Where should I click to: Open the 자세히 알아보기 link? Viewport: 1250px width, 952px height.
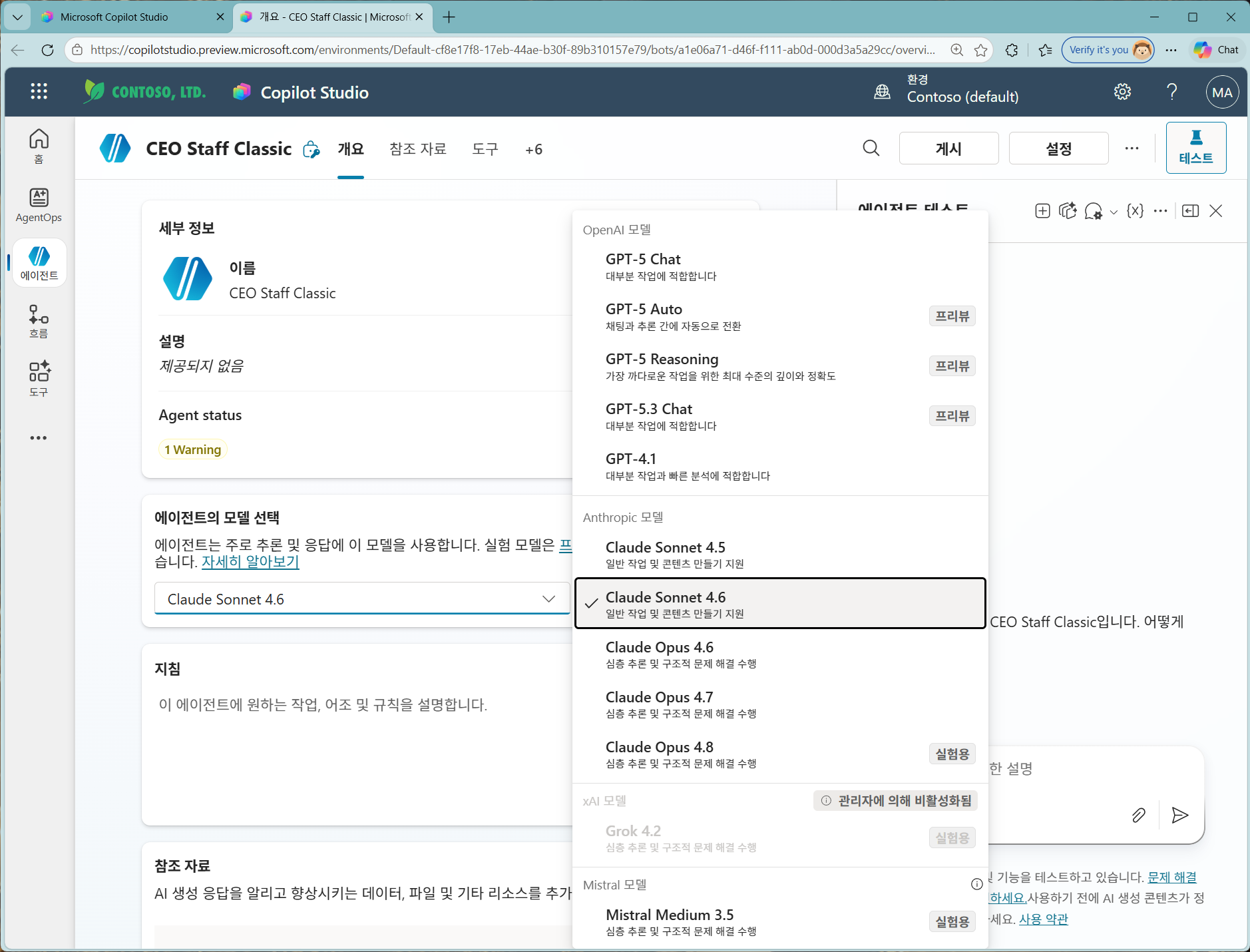coord(250,562)
